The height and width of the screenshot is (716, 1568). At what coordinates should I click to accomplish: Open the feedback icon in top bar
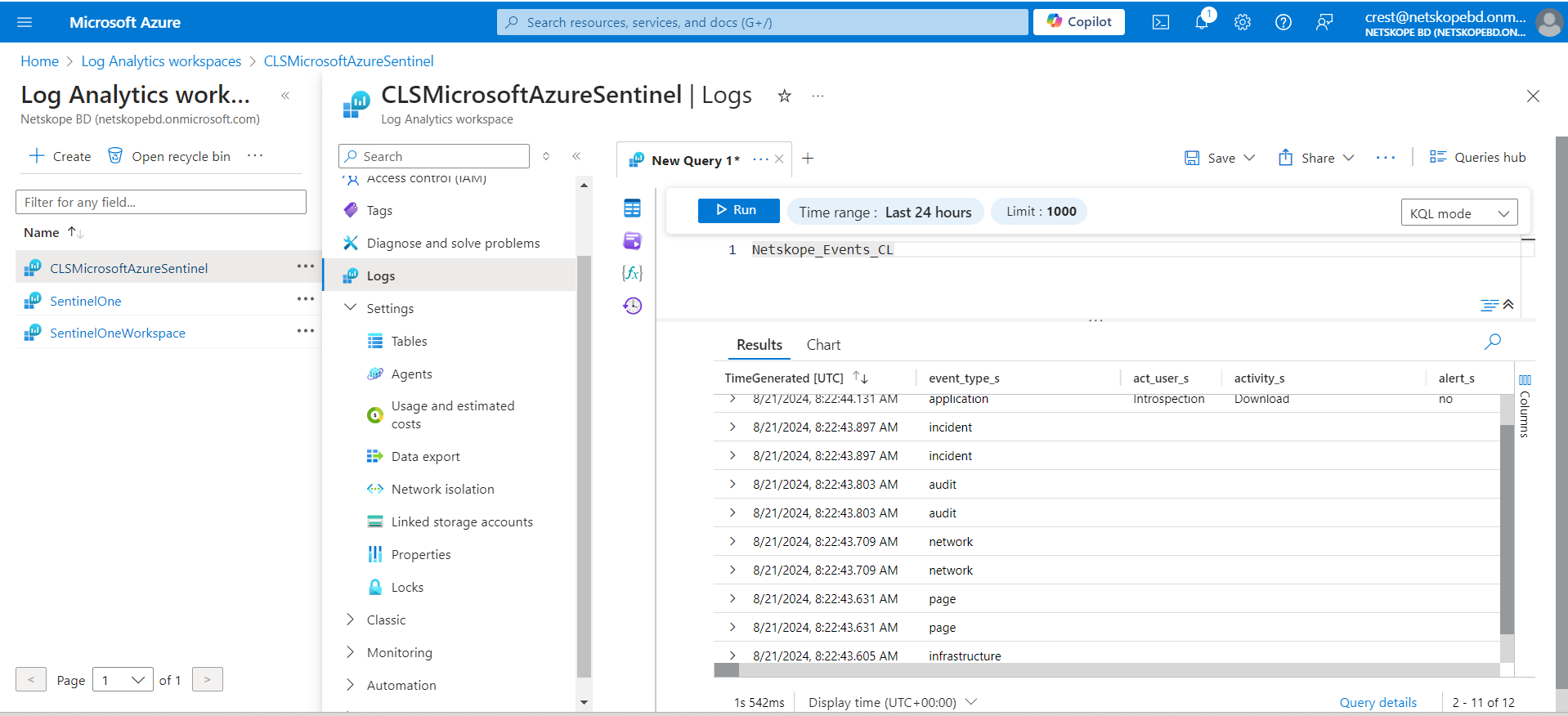(1324, 22)
